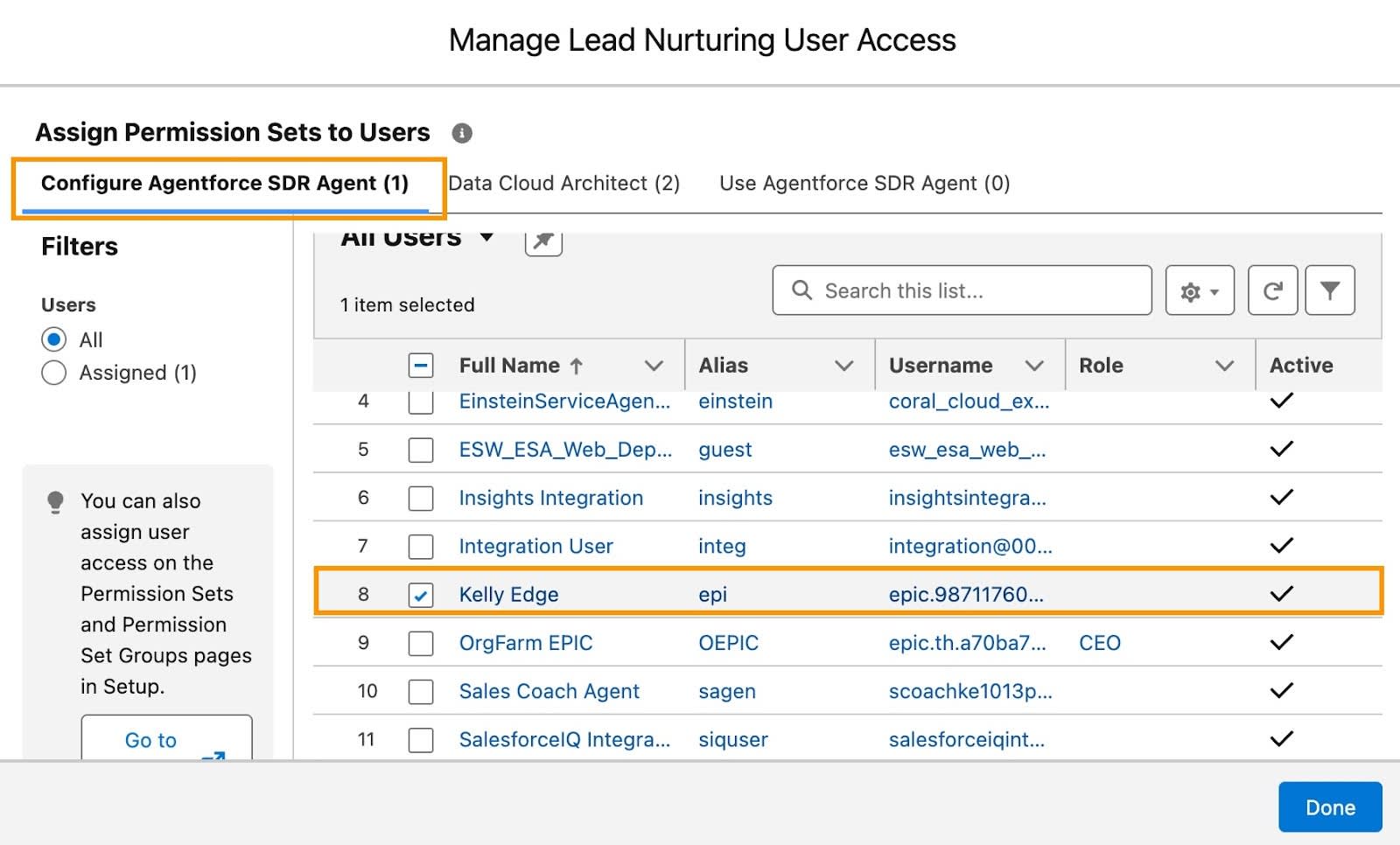1400x845 pixels.
Task: Open the filter panel via the funnel icon
Action: click(1330, 290)
